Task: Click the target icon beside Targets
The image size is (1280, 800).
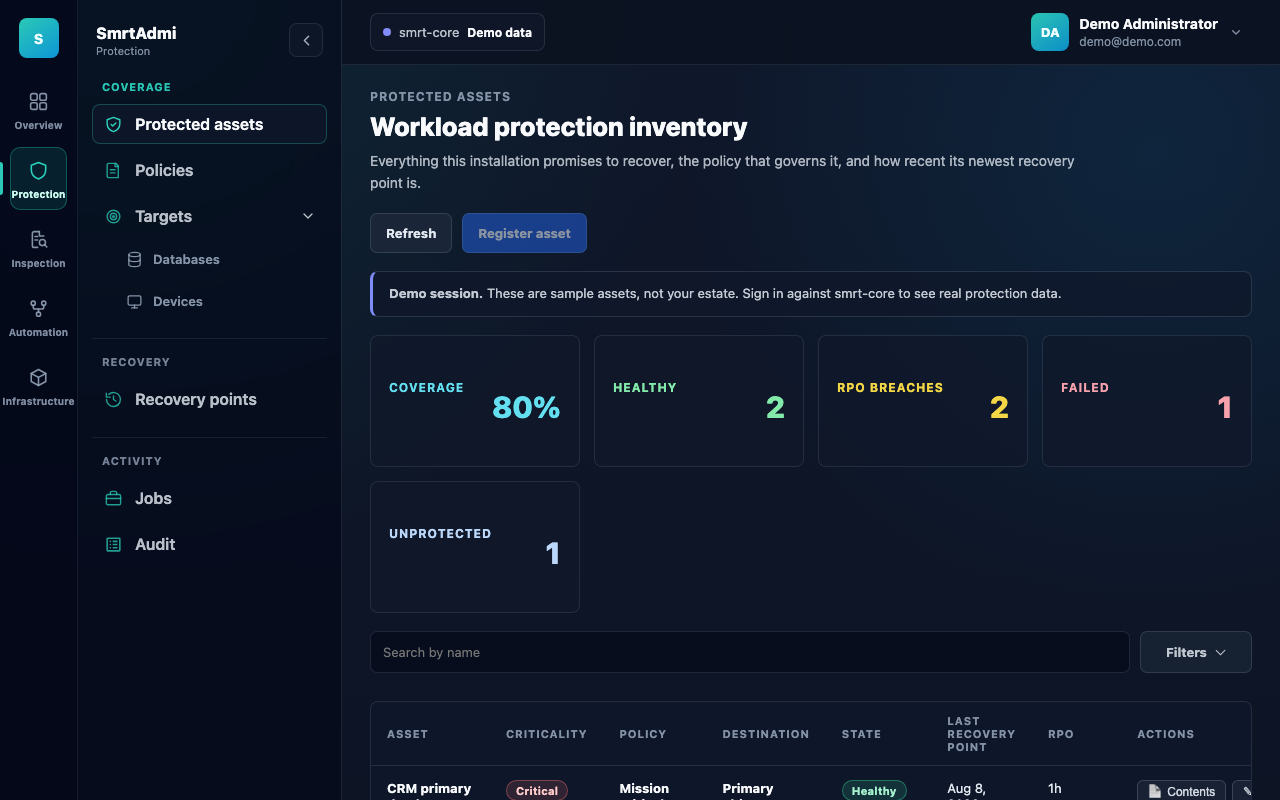Action: click(x=114, y=216)
